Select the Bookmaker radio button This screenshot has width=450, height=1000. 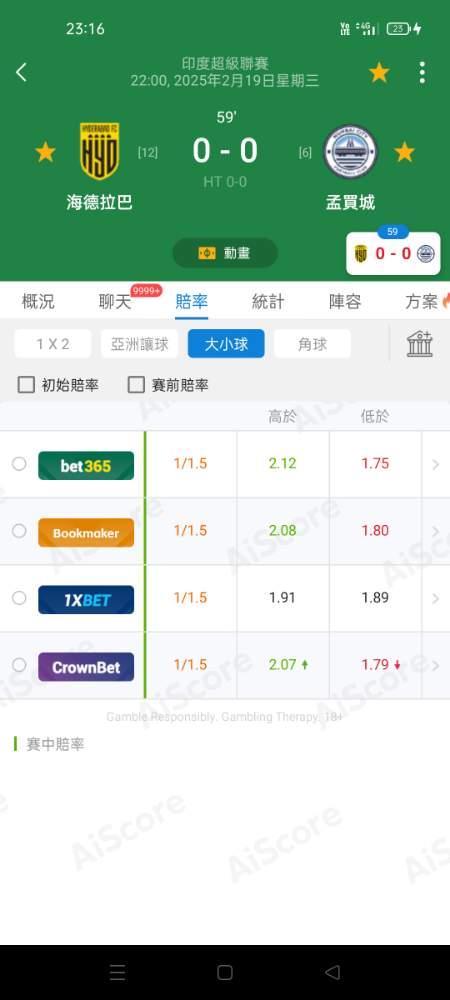(x=19, y=531)
